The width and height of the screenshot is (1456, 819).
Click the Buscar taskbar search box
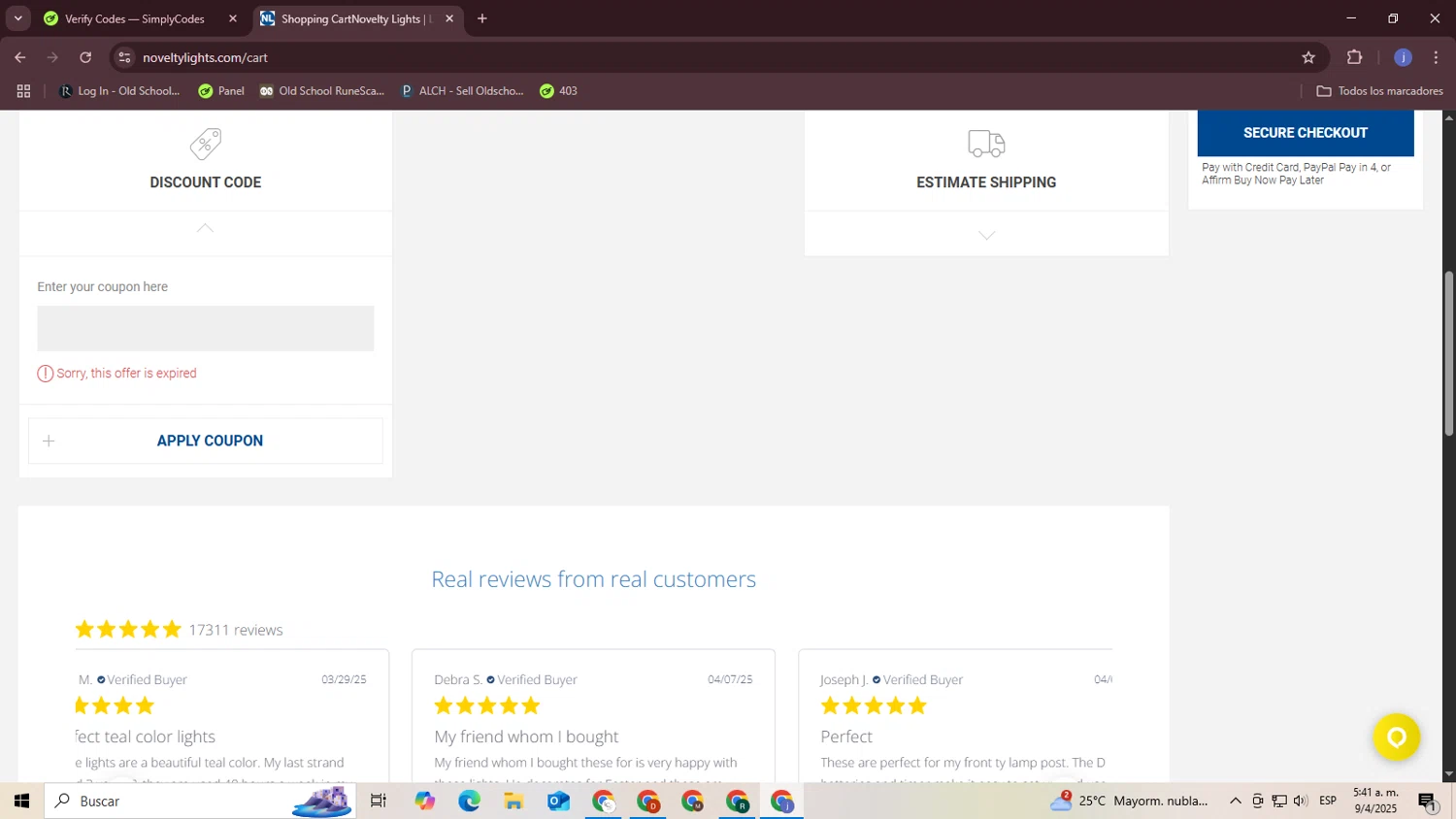[200, 802]
